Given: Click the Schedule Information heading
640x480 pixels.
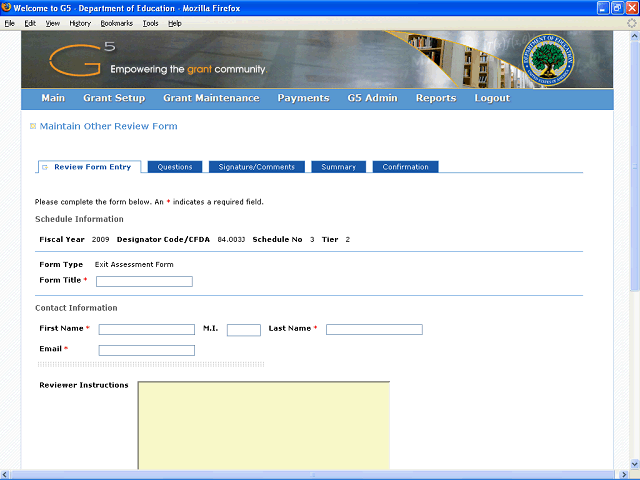Looking at the screenshot, I should click(79, 219).
